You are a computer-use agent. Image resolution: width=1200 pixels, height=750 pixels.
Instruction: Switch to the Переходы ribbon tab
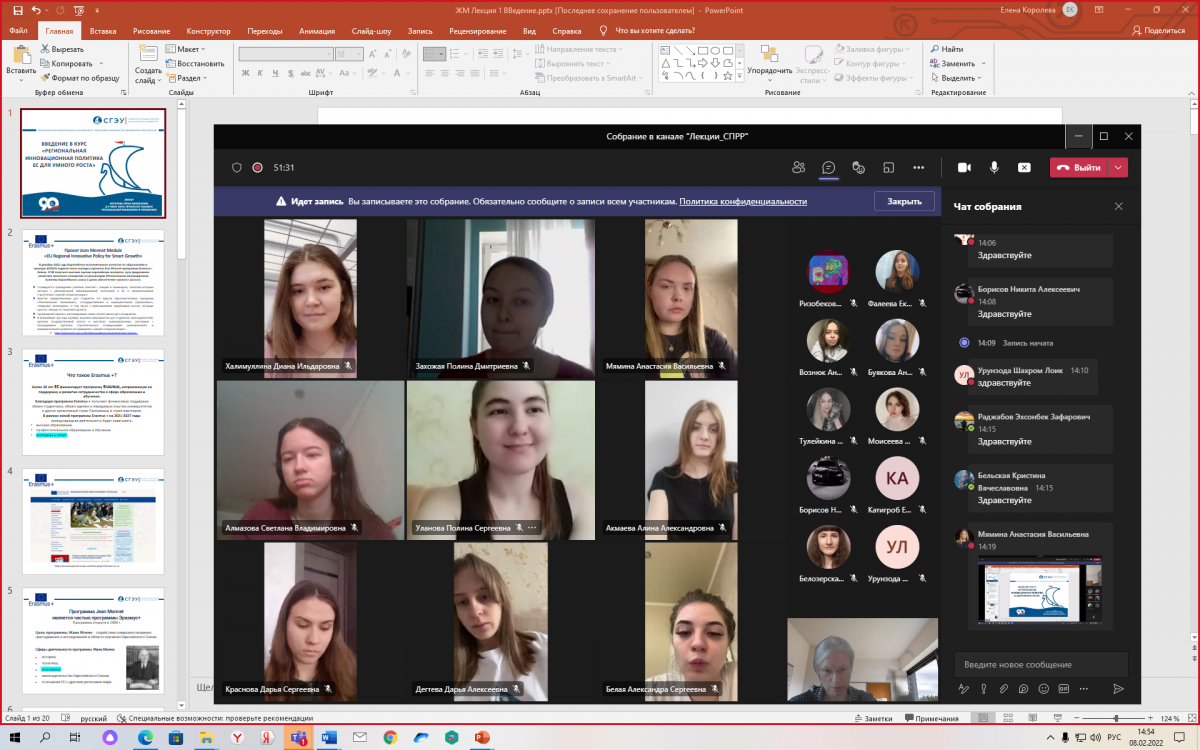click(x=265, y=31)
